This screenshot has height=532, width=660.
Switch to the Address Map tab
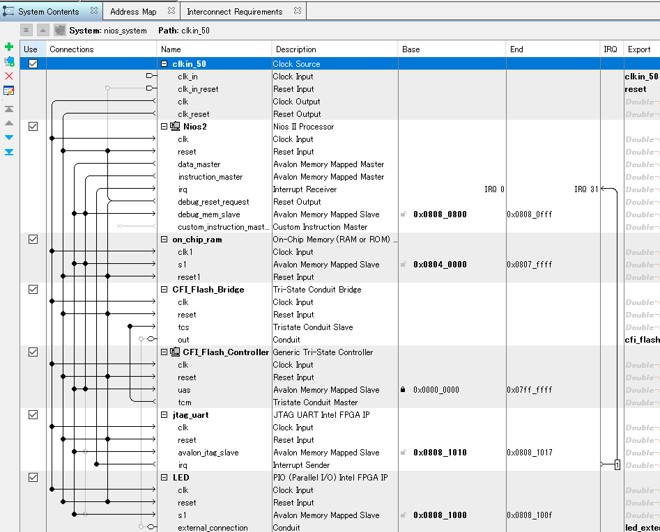132,12
